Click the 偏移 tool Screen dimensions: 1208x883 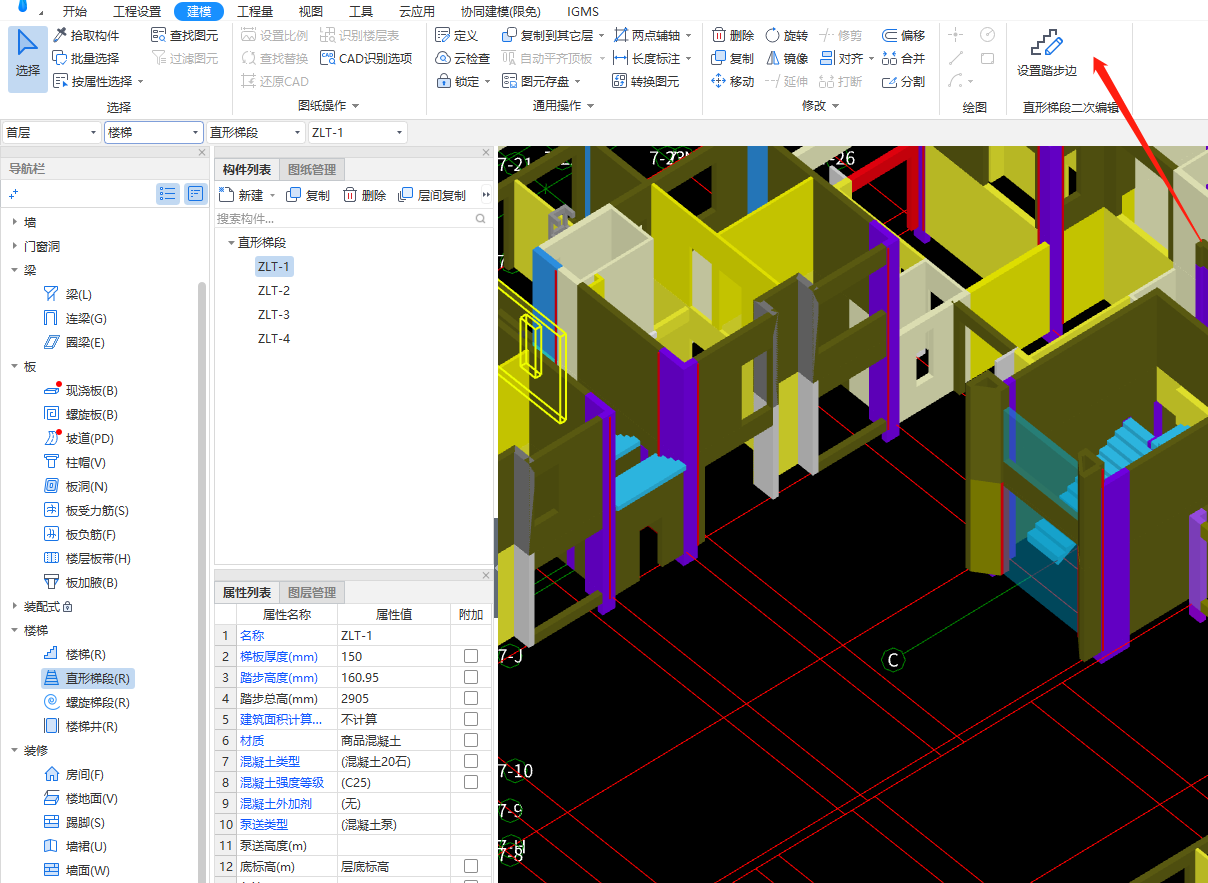pyautogui.click(x=904, y=35)
